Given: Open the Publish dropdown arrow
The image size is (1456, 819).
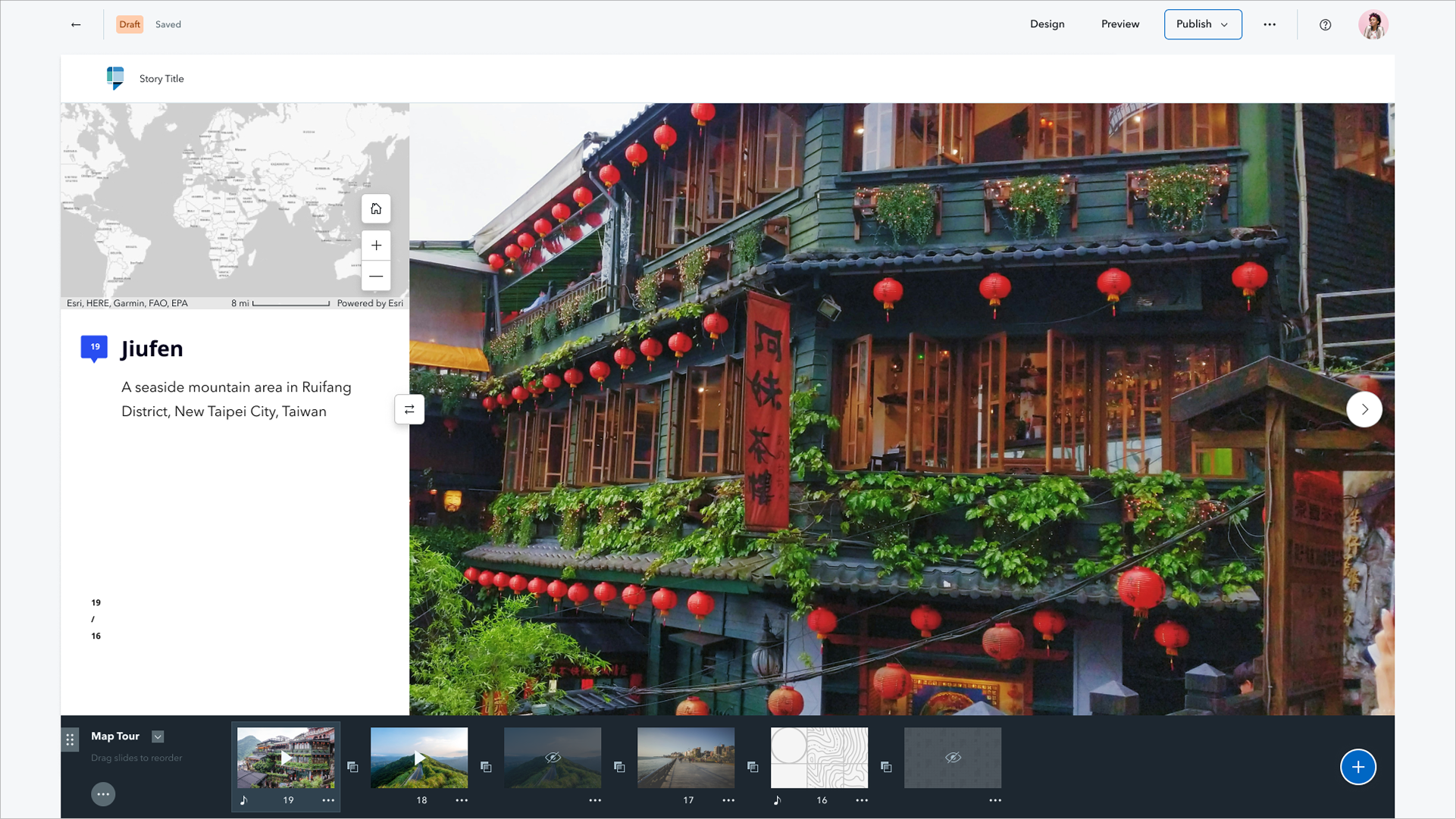Looking at the screenshot, I should coord(1226,24).
